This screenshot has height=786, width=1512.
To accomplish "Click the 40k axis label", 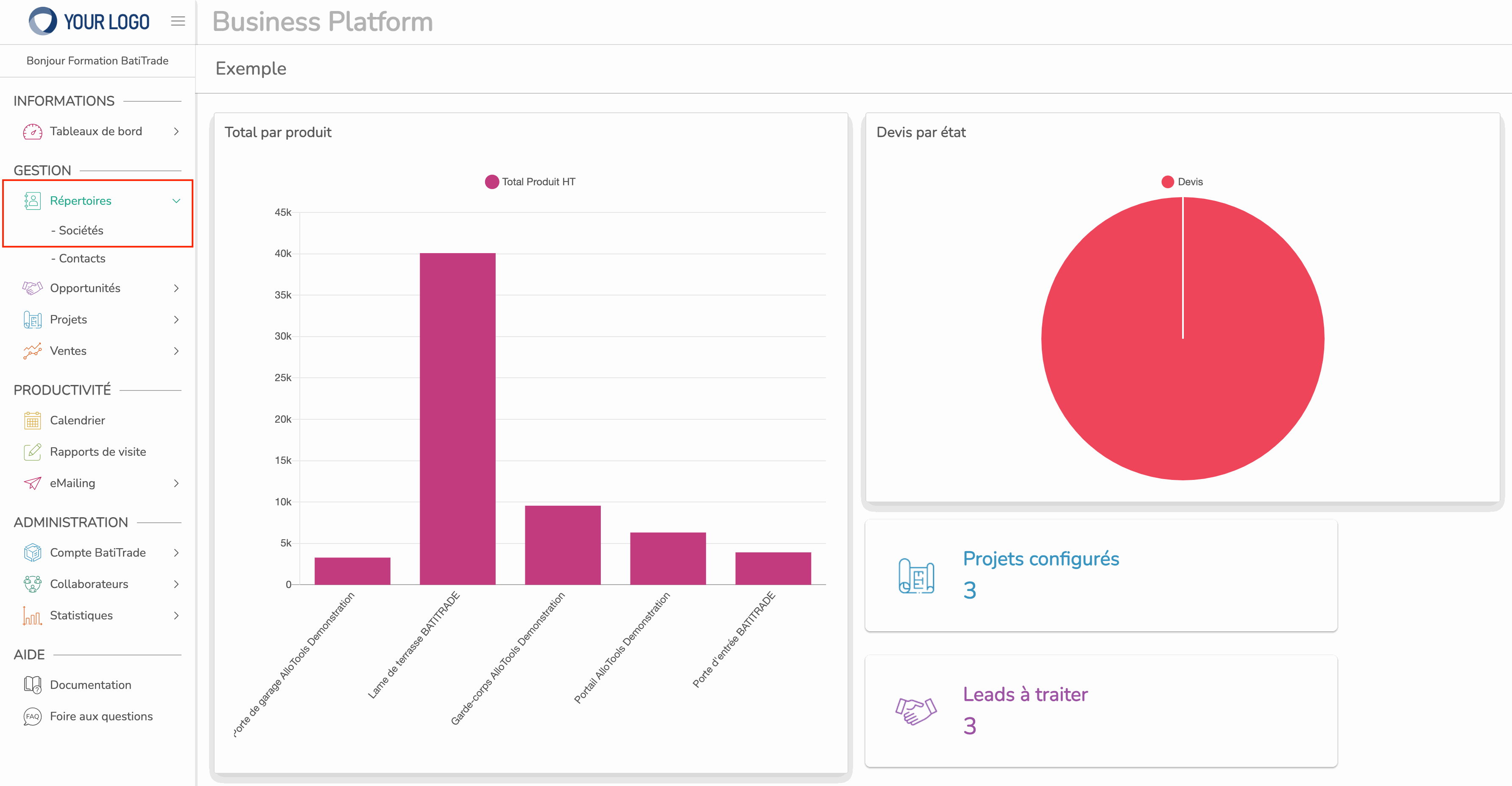I will (x=283, y=254).
